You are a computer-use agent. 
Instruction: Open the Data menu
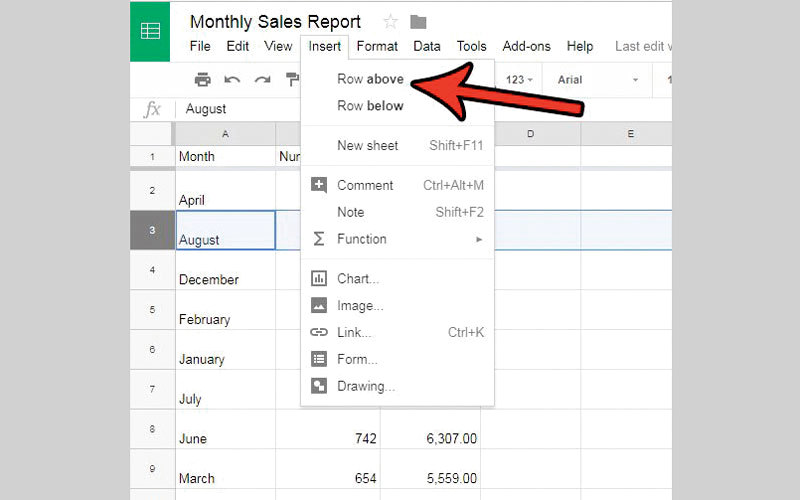tap(427, 46)
